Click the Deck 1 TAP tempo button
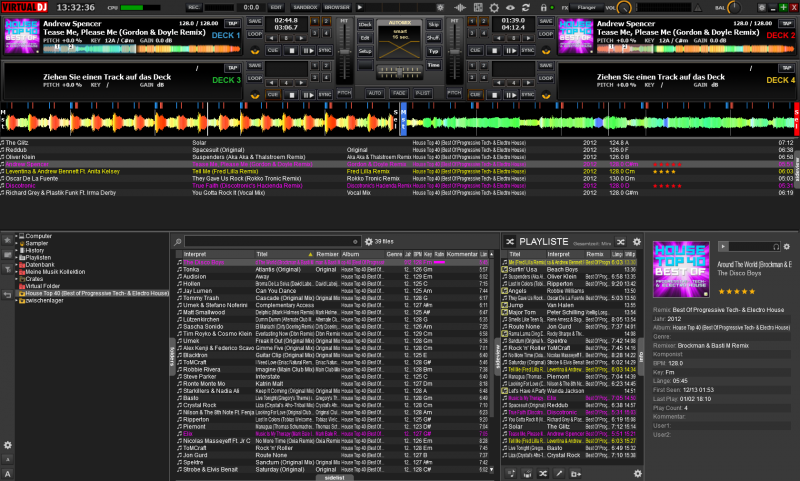The image size is (800, 481). tap(233, 23)
